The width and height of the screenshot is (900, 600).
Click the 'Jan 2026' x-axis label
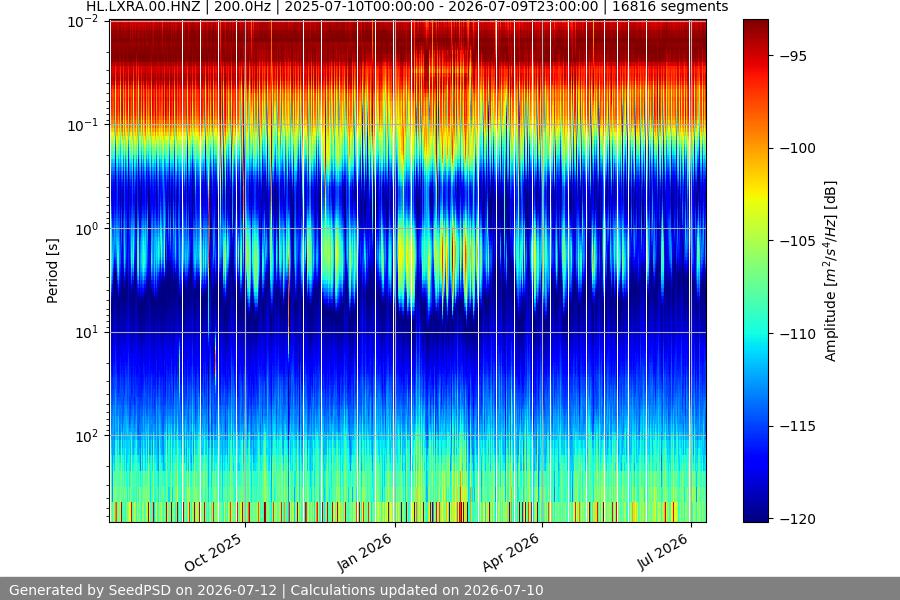364,552
